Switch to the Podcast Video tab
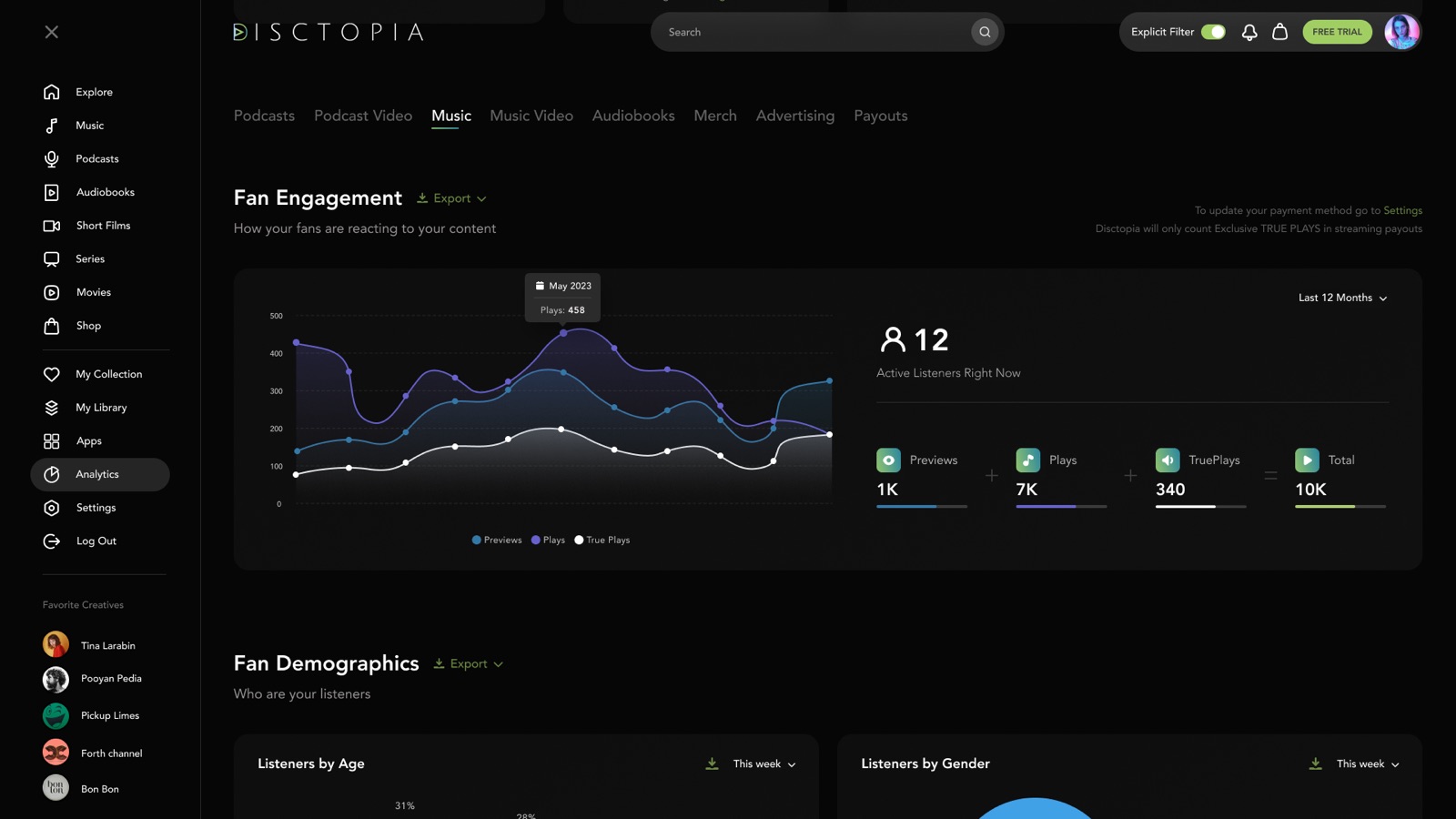Screen dimensions: 1456x819 [363, 116]
